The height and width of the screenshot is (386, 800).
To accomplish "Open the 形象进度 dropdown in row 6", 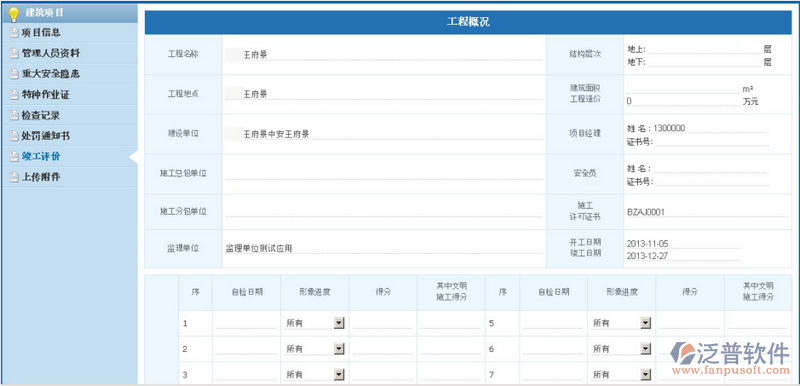I will (x=621, y=349).
